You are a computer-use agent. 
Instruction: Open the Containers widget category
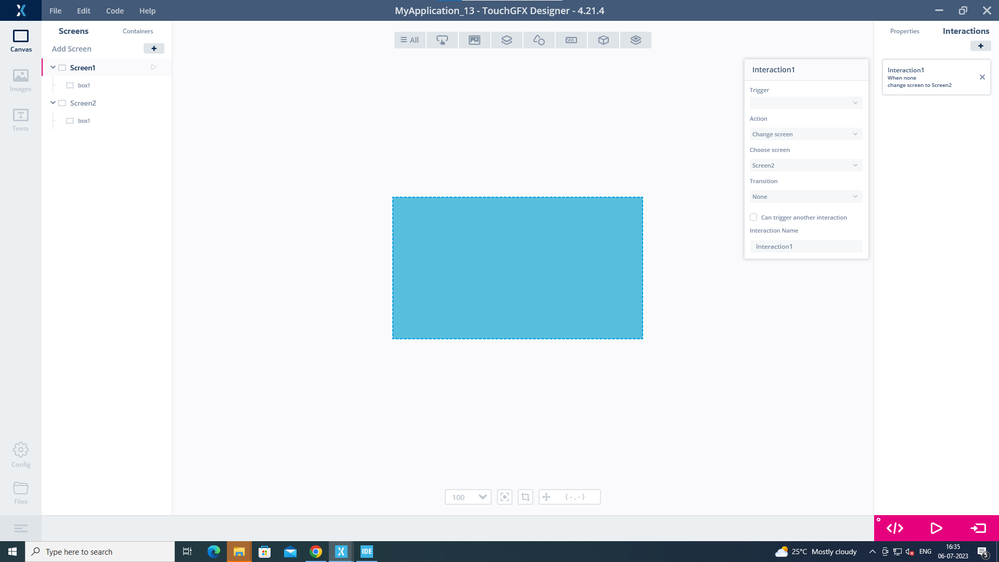(507, 40)
